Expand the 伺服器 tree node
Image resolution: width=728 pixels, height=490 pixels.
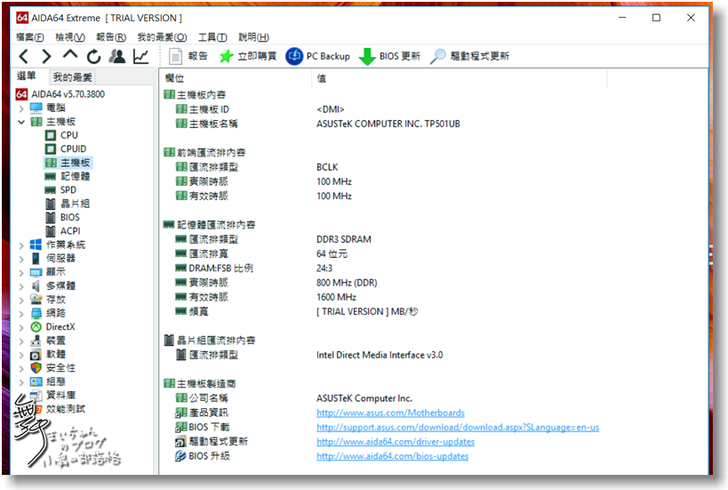click(x=21, y=259)
